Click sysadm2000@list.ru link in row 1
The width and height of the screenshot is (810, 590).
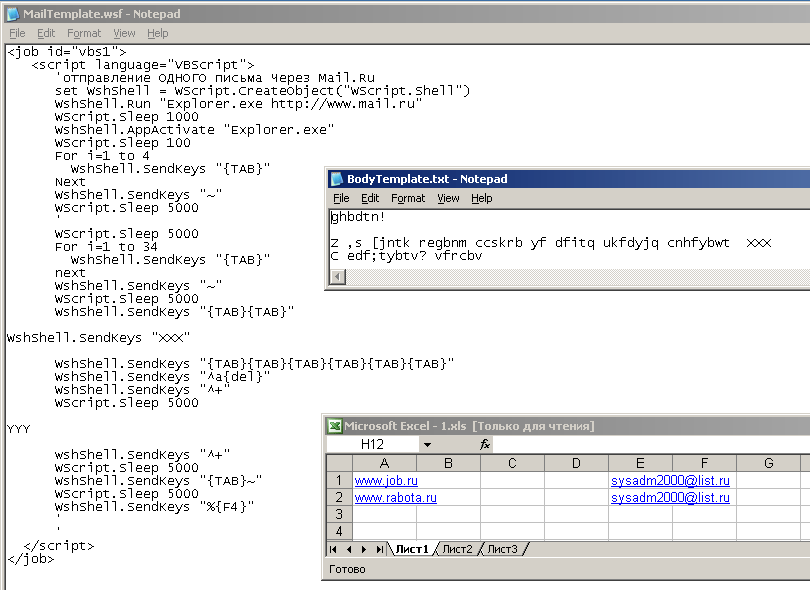pos(670,480)
